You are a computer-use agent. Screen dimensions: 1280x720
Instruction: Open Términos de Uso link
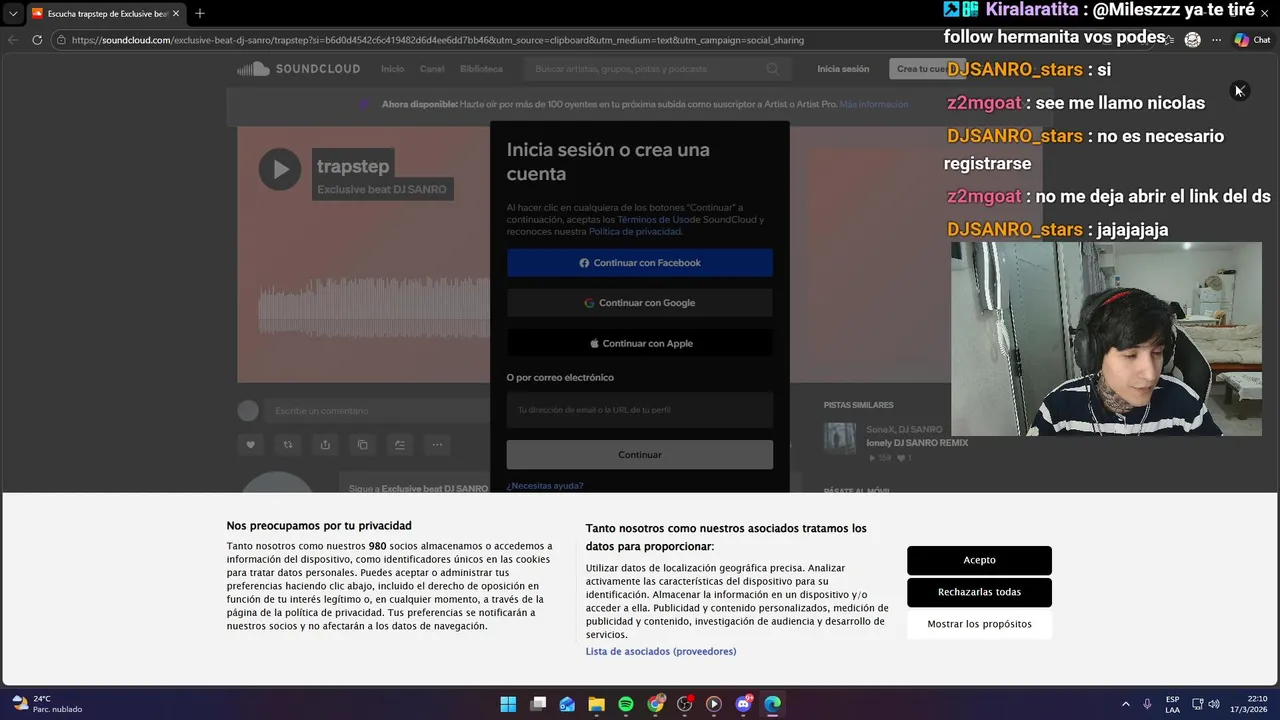tap(652, 219)
